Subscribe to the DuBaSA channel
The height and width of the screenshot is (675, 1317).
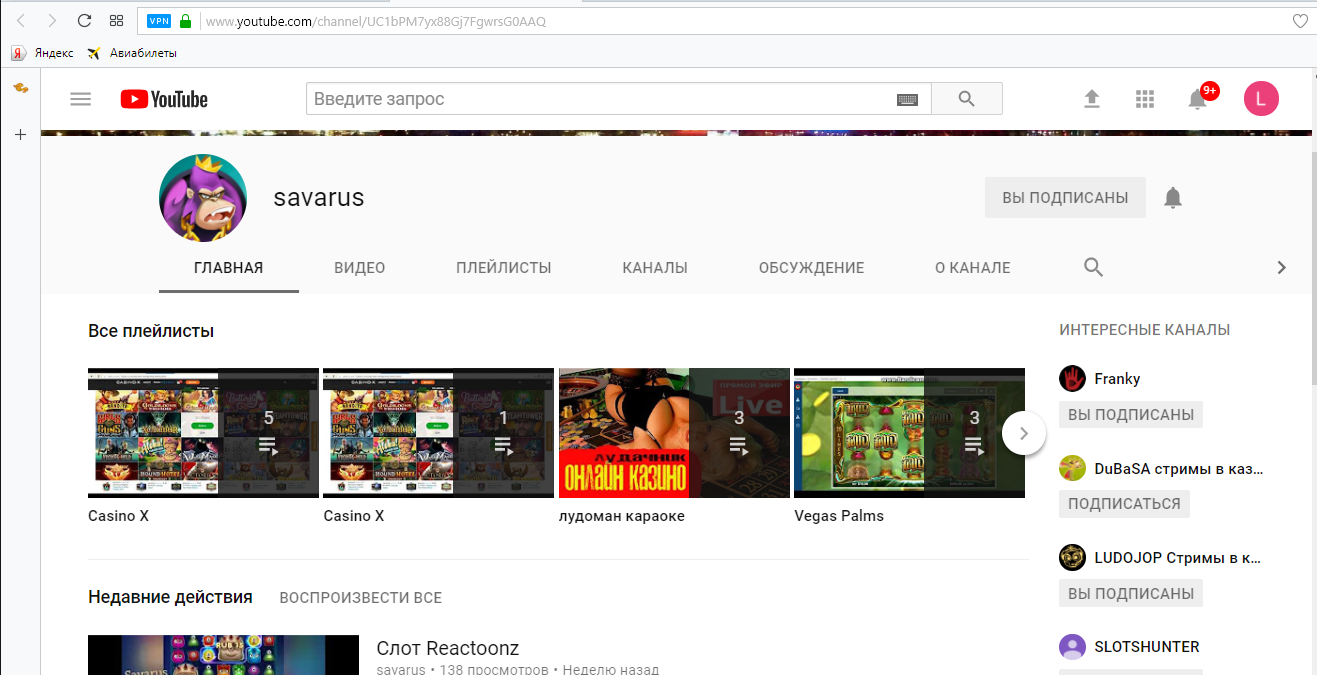pos(1123,503)
